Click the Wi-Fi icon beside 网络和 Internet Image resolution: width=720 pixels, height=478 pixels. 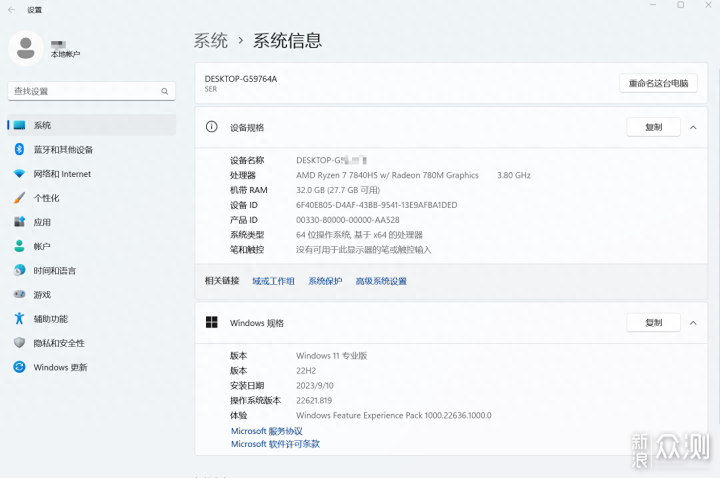(19, 174)
